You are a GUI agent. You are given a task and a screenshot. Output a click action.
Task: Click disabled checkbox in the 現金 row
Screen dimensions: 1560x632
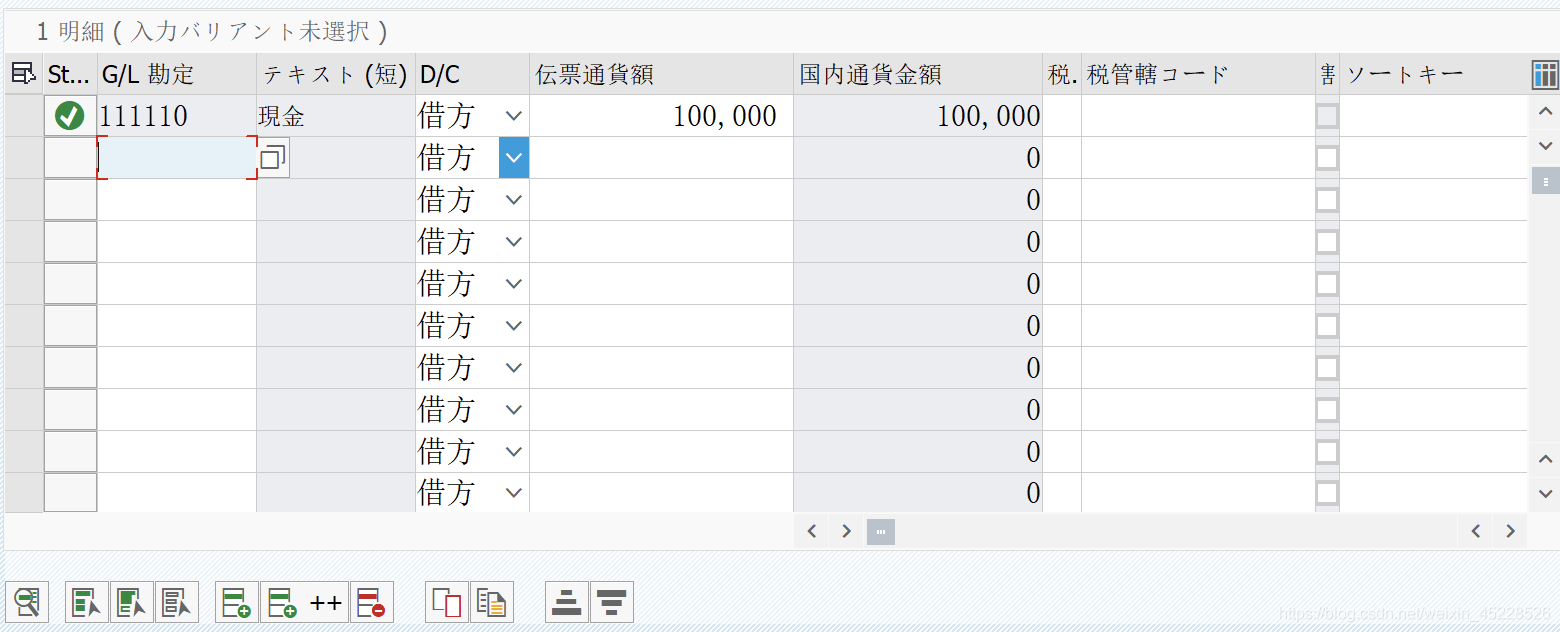click(x=1327, y=116)
